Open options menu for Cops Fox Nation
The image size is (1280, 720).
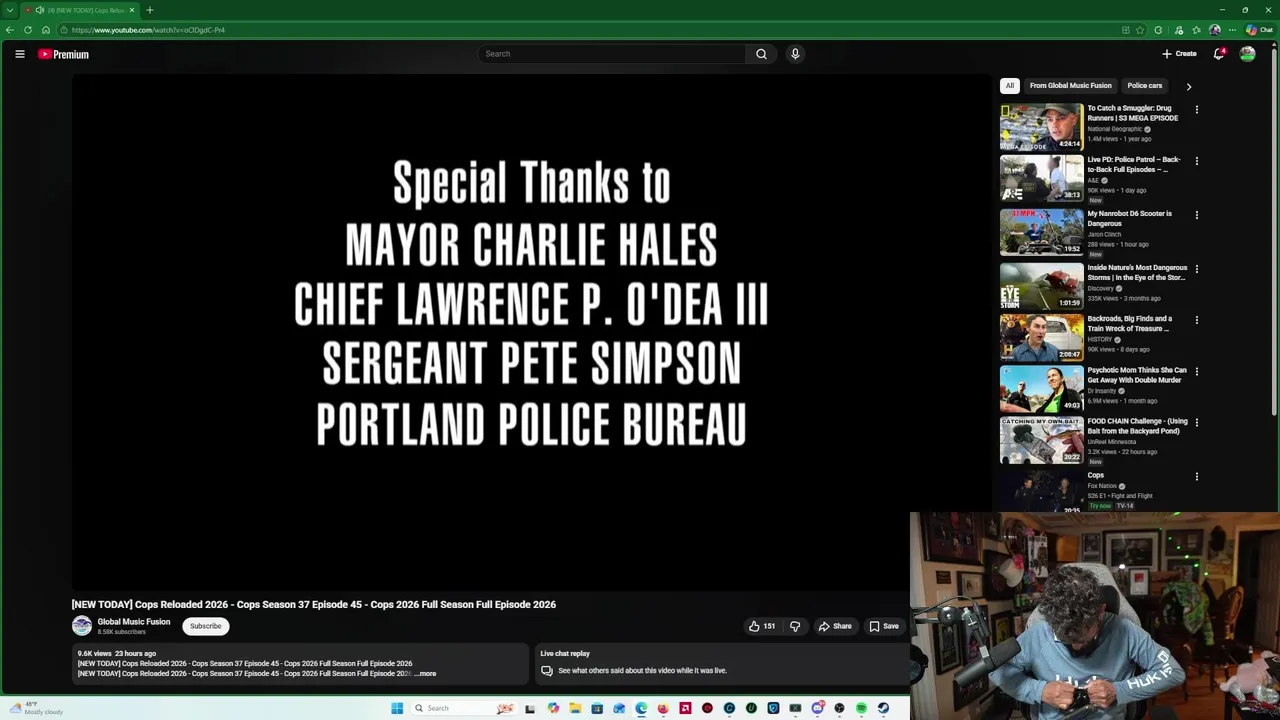1197,477
